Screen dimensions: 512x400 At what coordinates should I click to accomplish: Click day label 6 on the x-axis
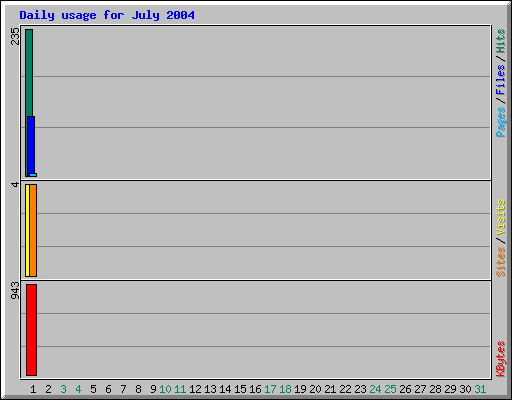108,389
